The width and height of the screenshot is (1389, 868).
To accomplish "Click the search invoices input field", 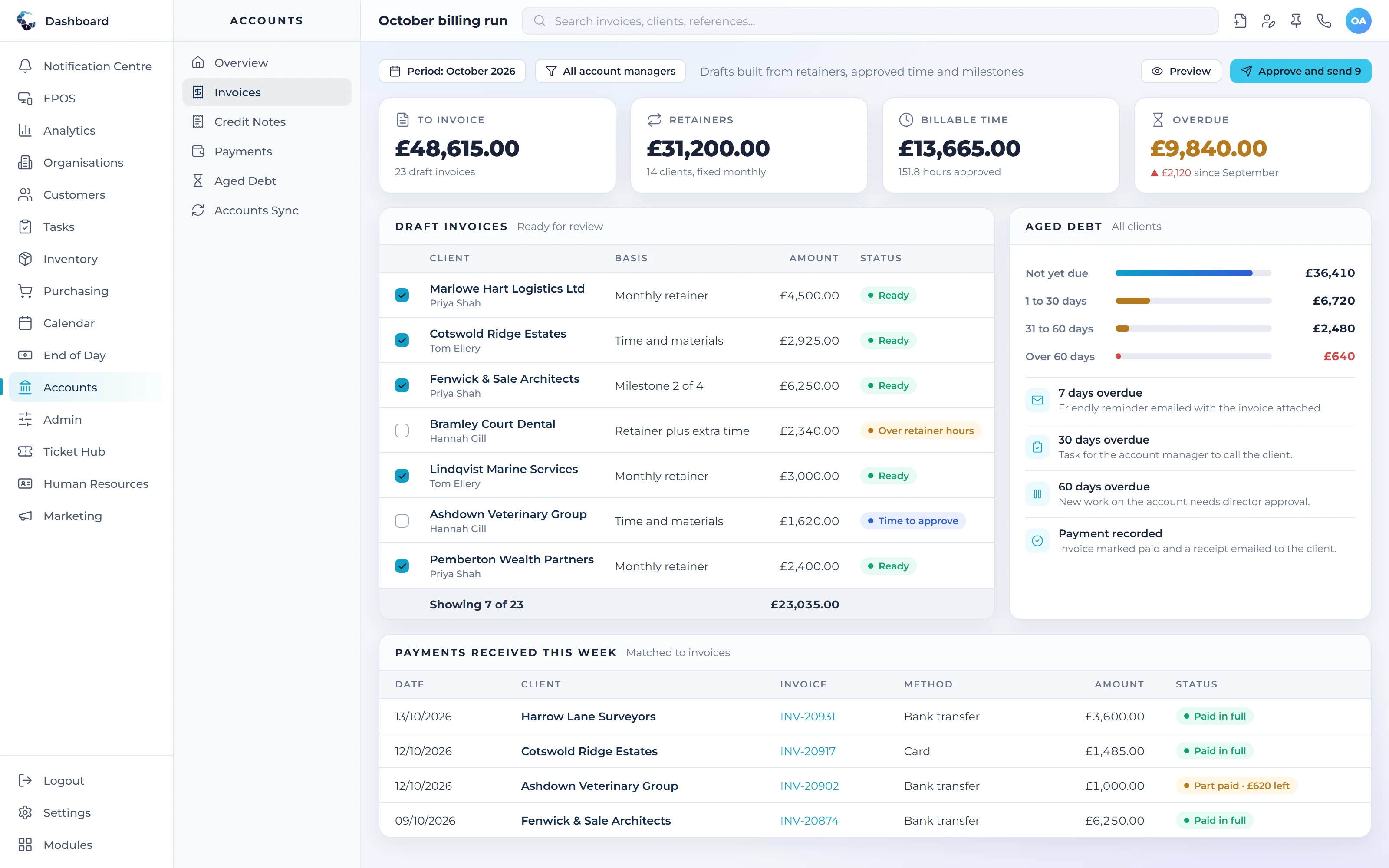I will tap(869, 21).
